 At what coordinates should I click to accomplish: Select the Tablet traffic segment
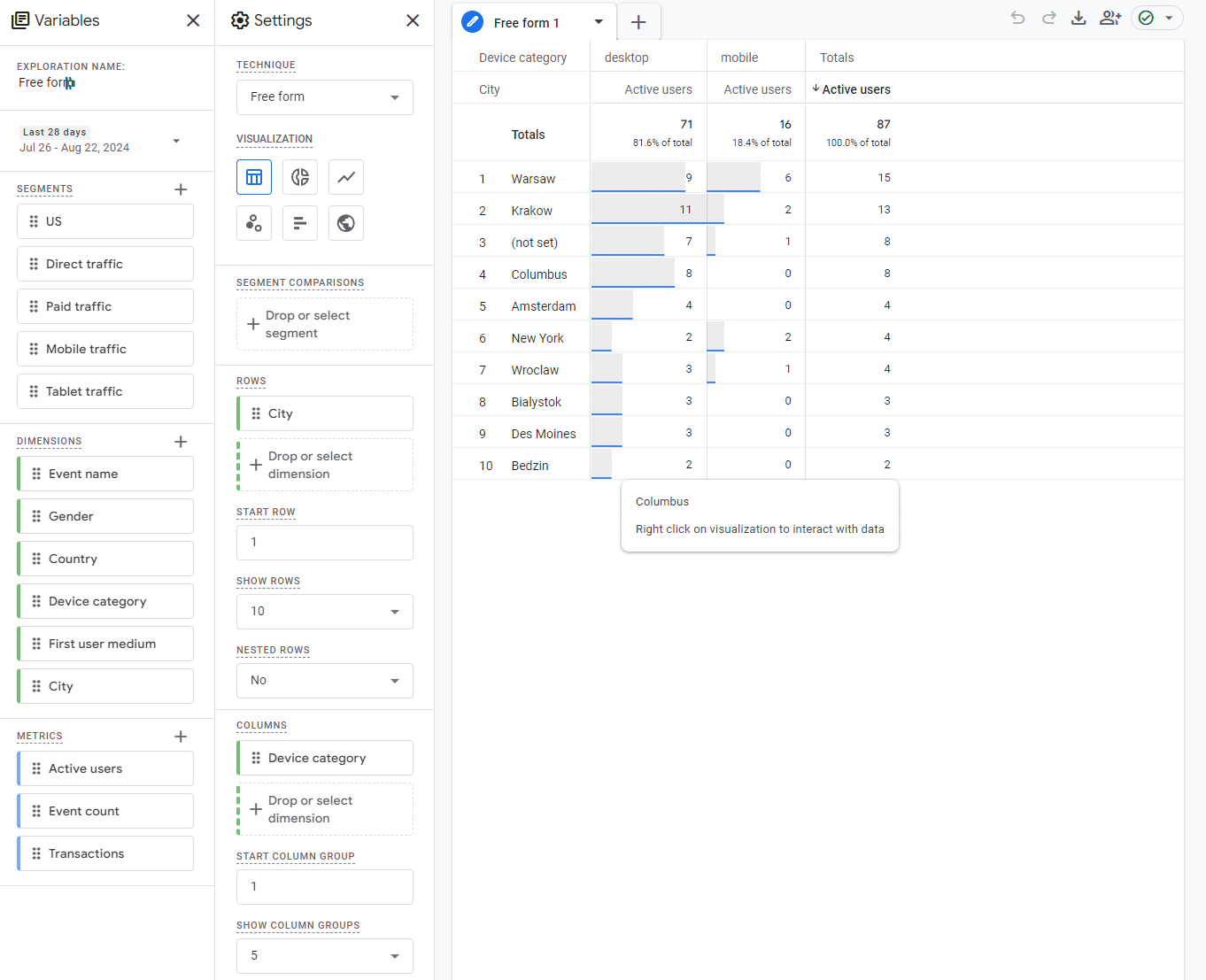(105, 391)
